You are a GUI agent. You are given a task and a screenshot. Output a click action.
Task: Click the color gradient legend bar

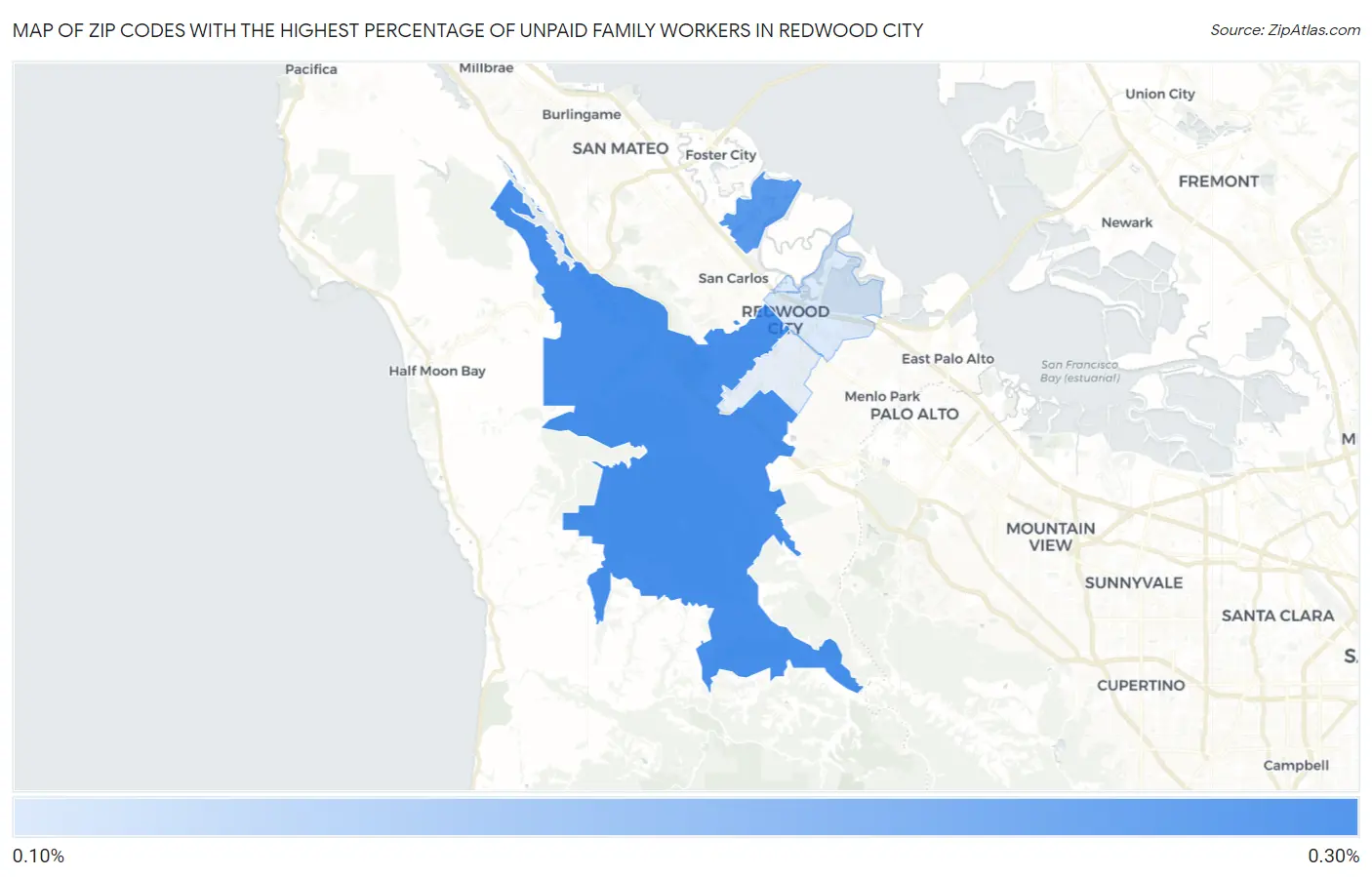point(686,817)
